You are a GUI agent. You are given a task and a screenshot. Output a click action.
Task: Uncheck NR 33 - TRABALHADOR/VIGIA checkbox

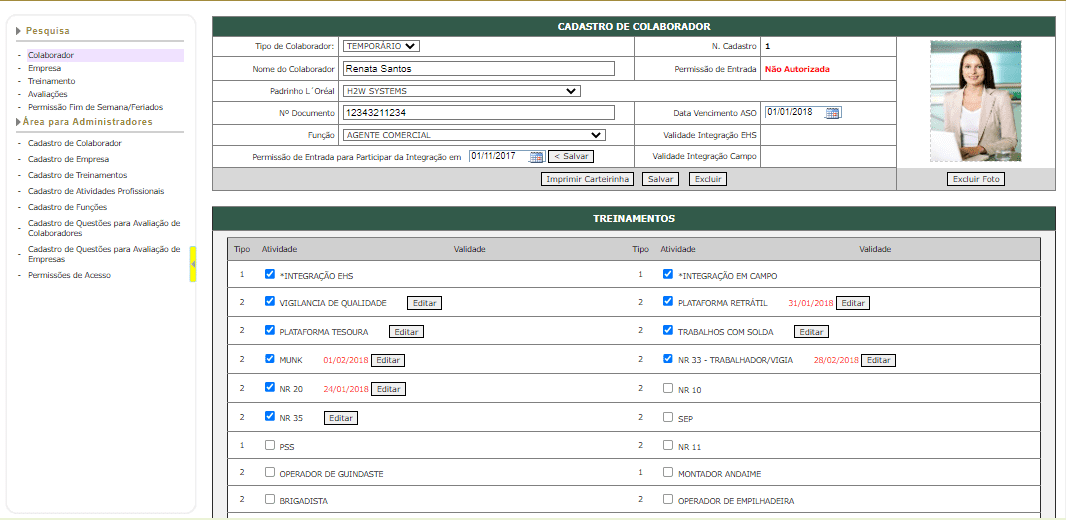(668, 359)
